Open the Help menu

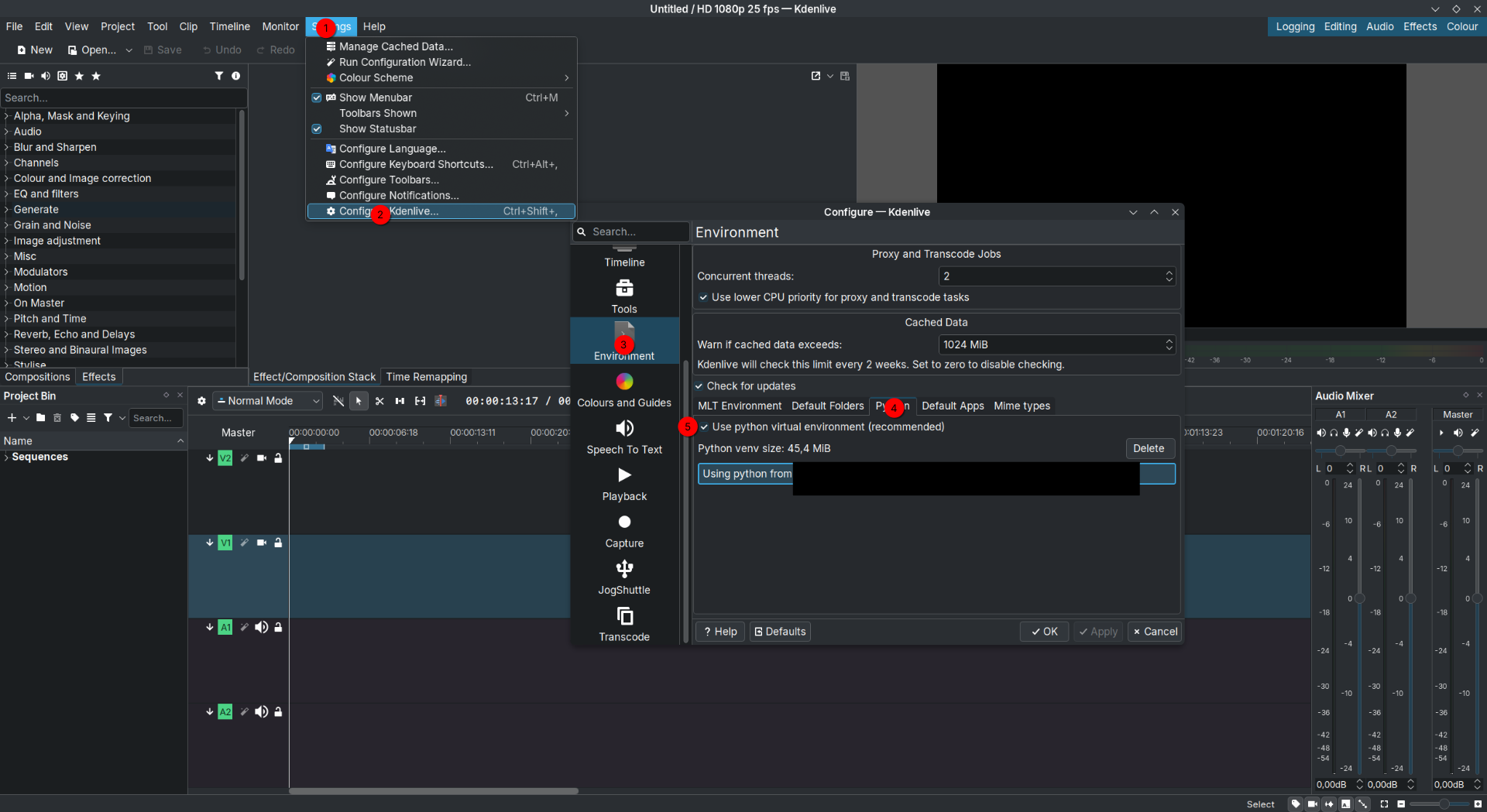(x=374, y=26)
